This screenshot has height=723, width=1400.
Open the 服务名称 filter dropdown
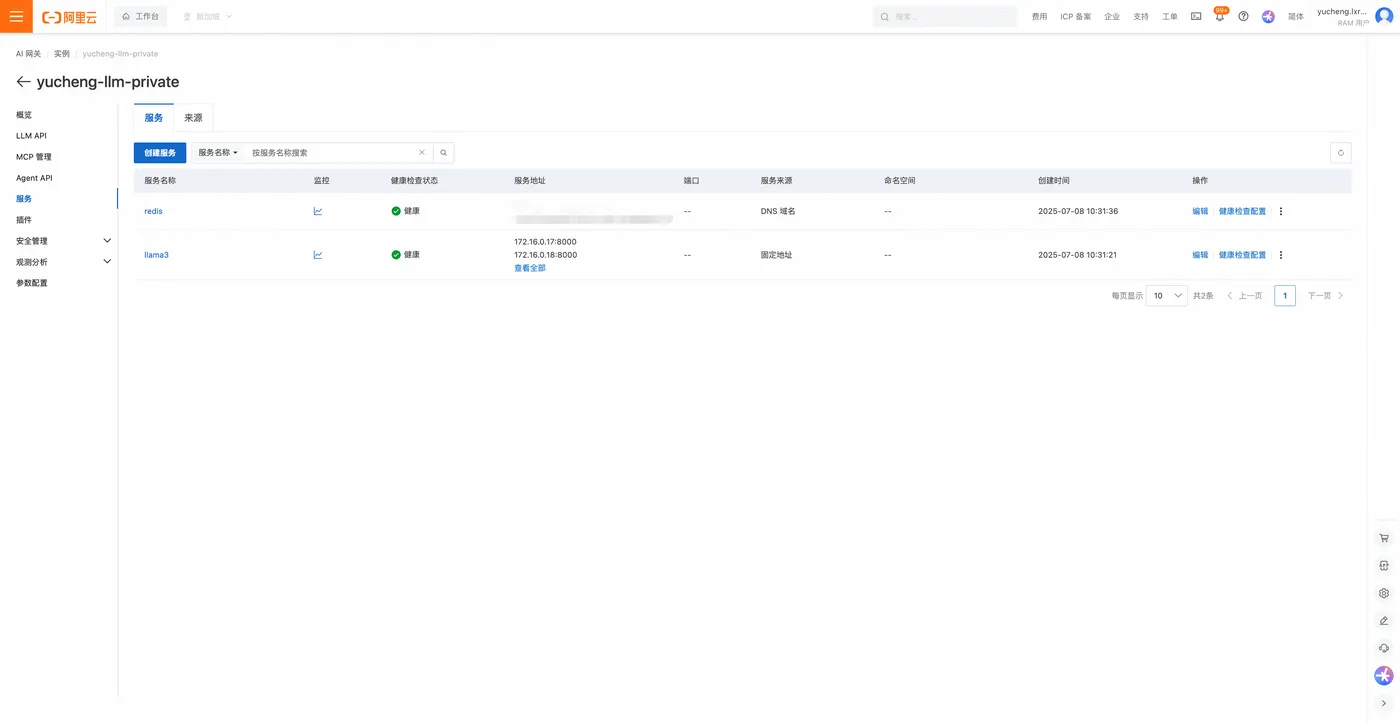click(218, 153)
